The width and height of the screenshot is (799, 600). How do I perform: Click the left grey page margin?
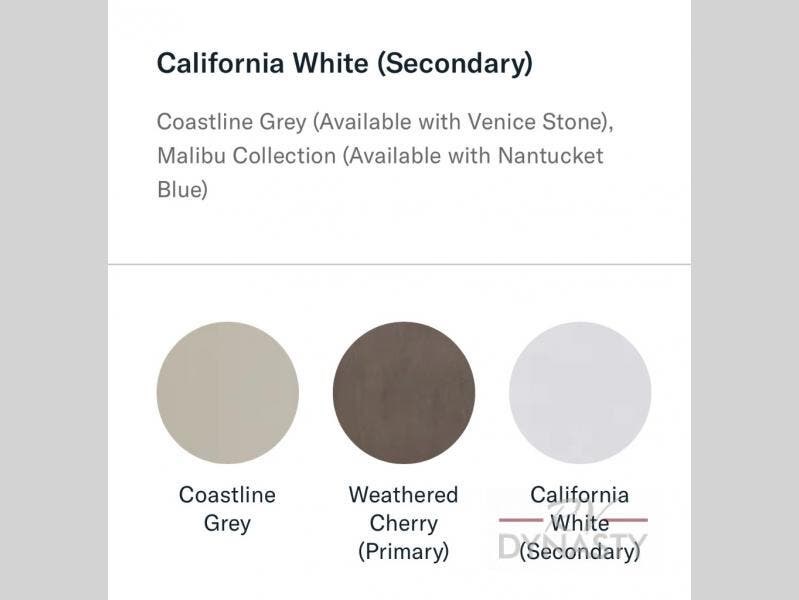54,300
